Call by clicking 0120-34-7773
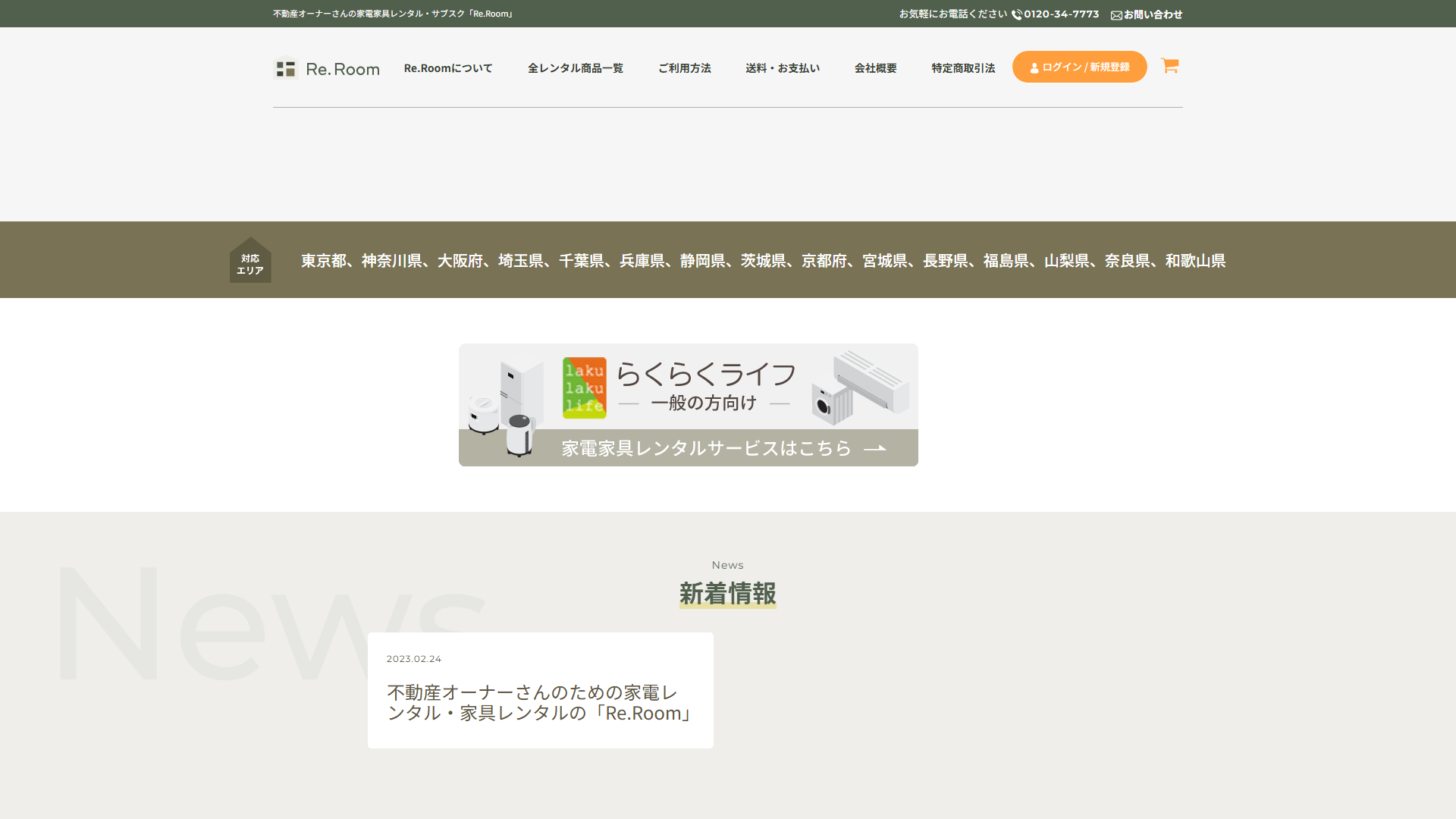This screenshot has width=1456, height=819. coord(1061,14)
